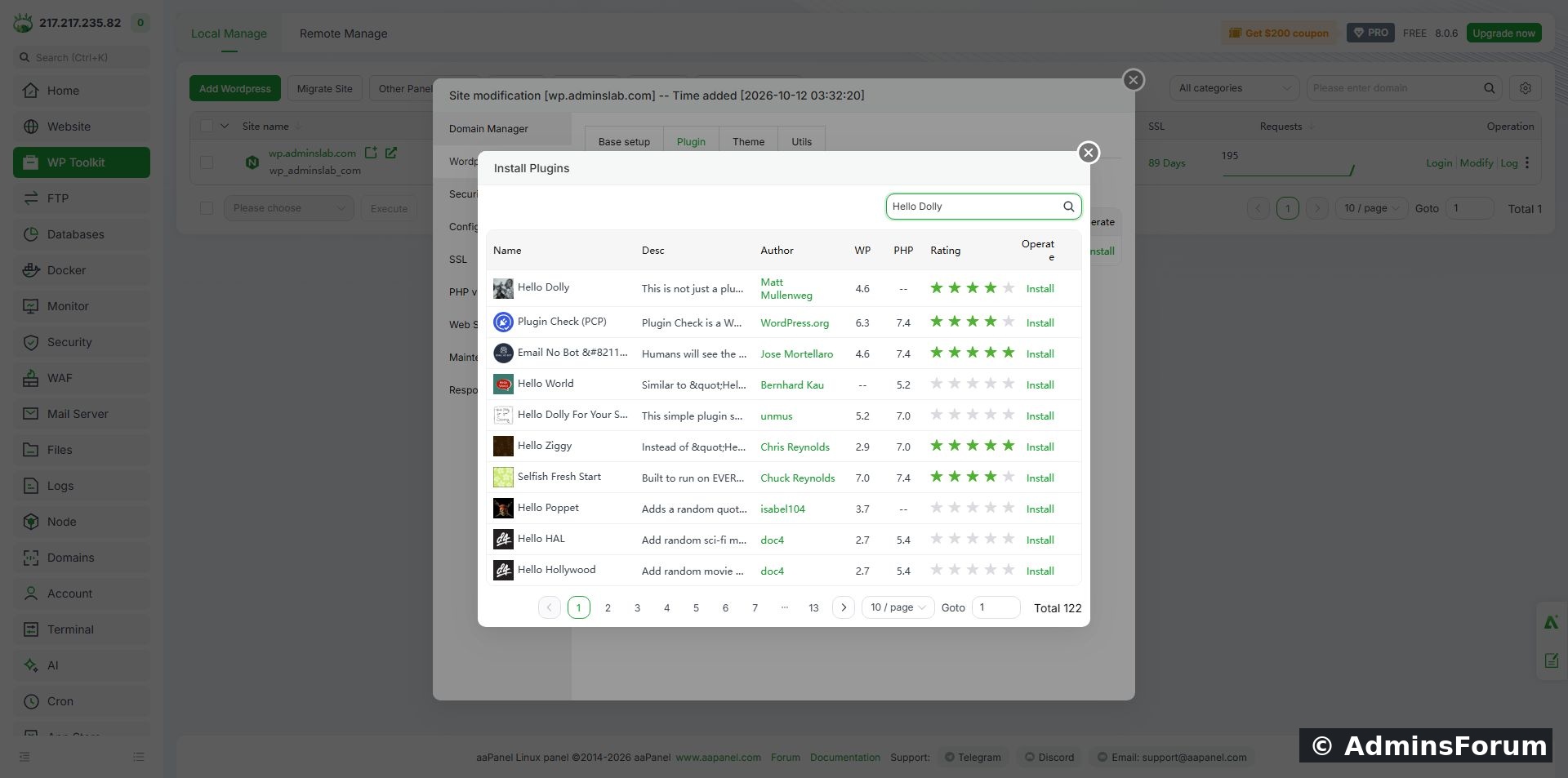Open settings gear in site list toolbar
The image size is (1568, 778).
tap(1525, 88)
